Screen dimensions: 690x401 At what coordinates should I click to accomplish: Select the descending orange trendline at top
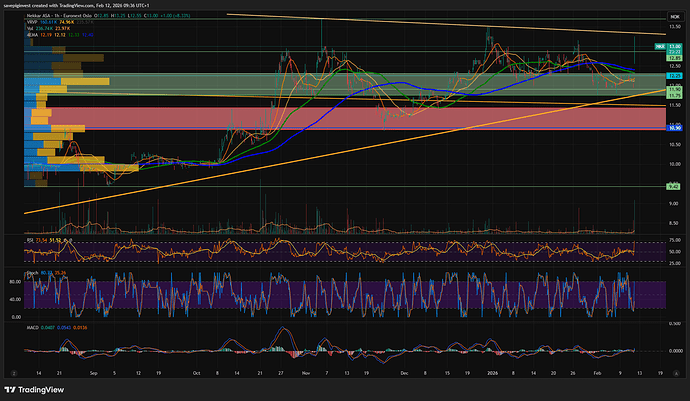[x=400, y=24]
